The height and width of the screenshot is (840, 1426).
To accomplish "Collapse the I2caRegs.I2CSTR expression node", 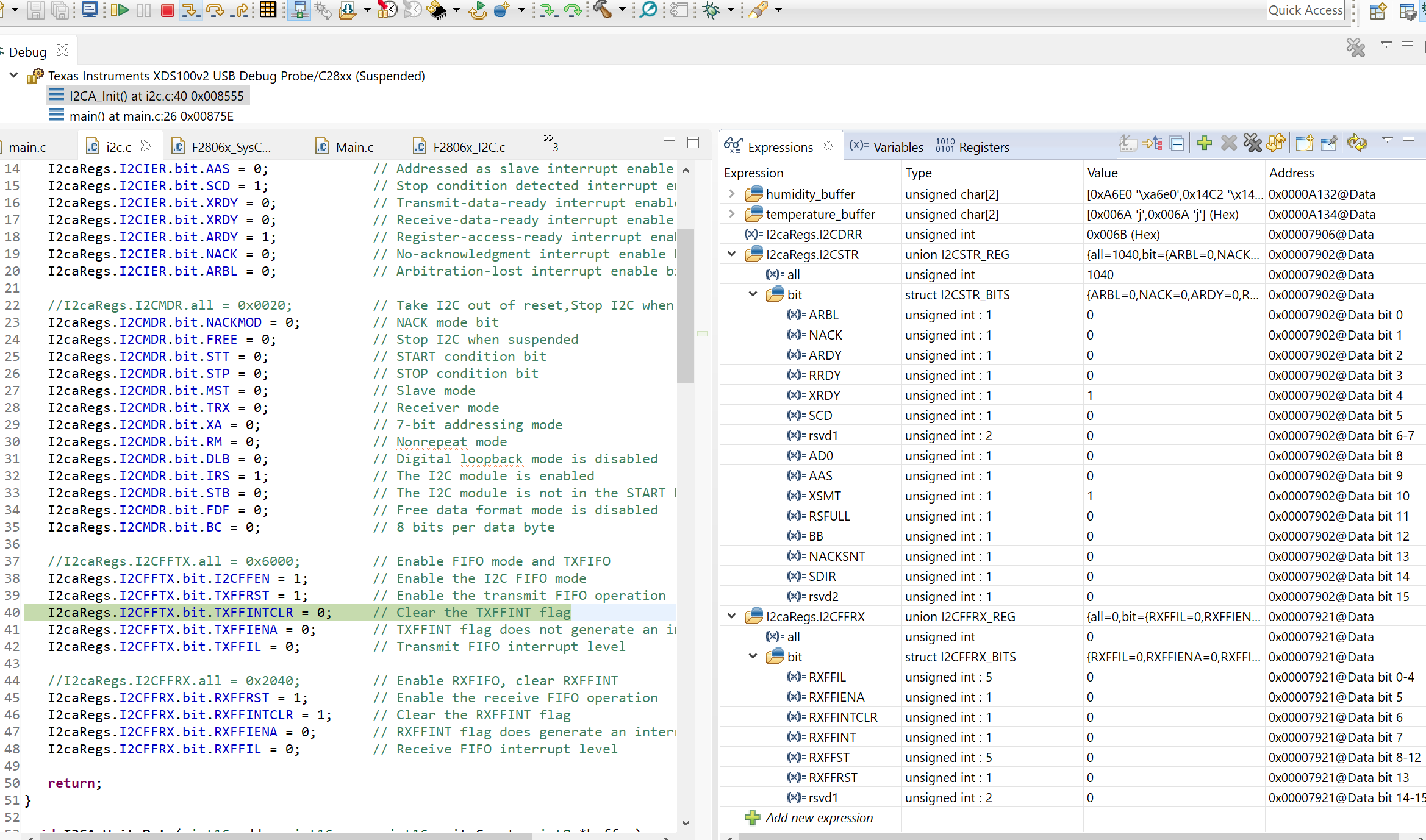I will click(x=731, y=254).
